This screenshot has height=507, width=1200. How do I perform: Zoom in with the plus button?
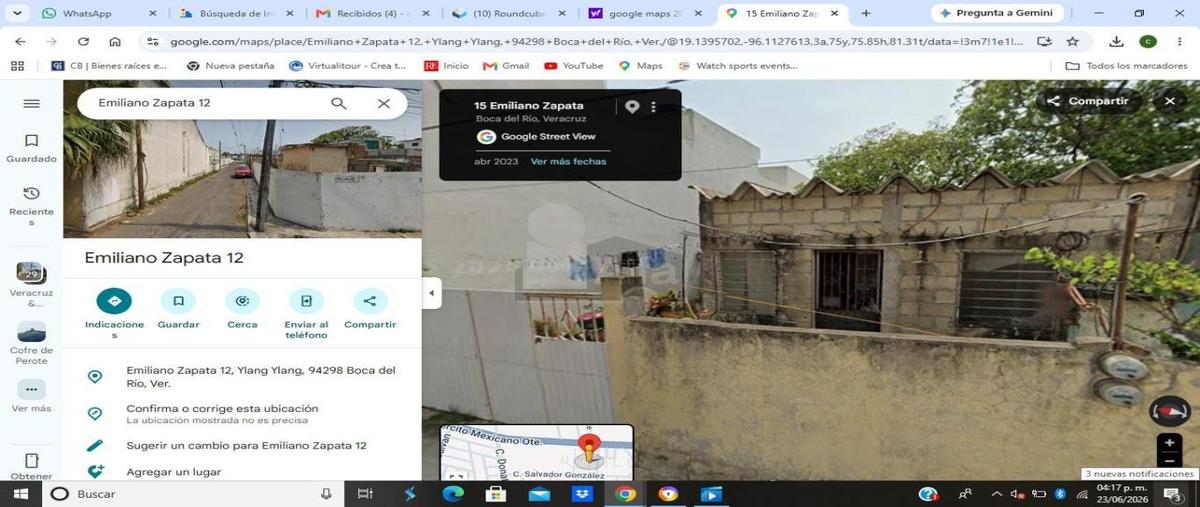click(x=1169, y=443)
